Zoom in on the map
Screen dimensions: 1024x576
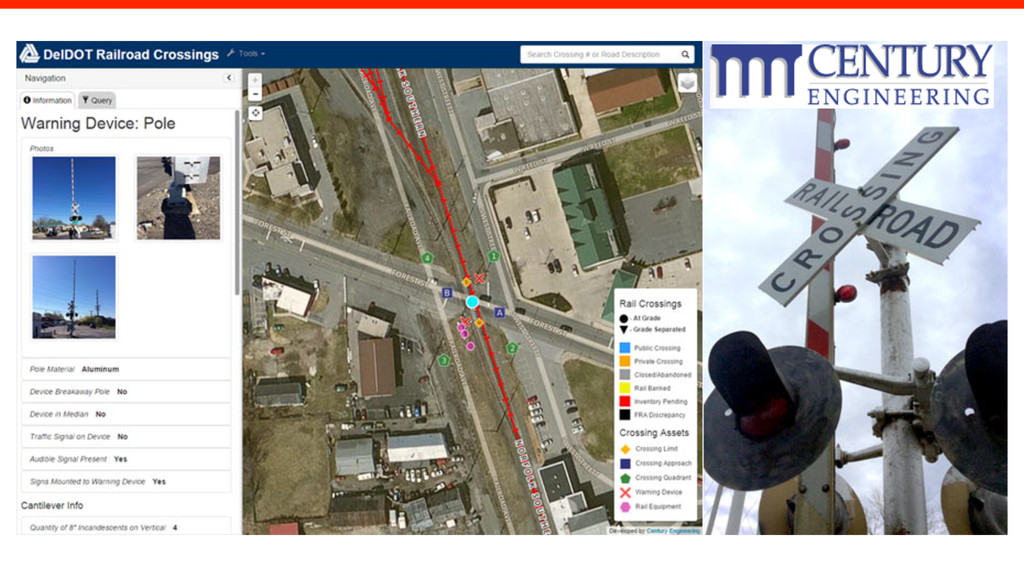255,80
